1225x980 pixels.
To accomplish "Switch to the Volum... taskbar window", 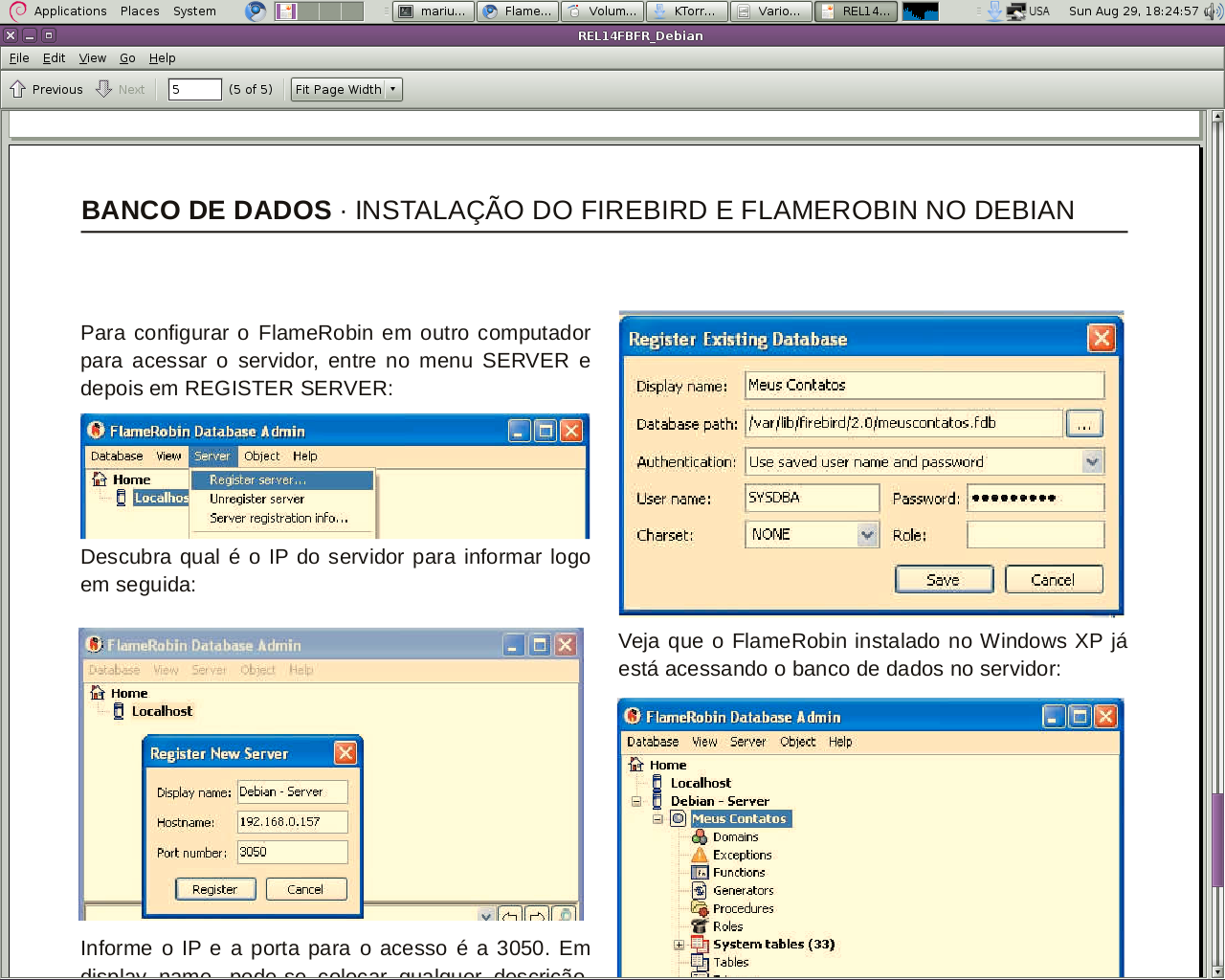I will (x=602, y=11).
